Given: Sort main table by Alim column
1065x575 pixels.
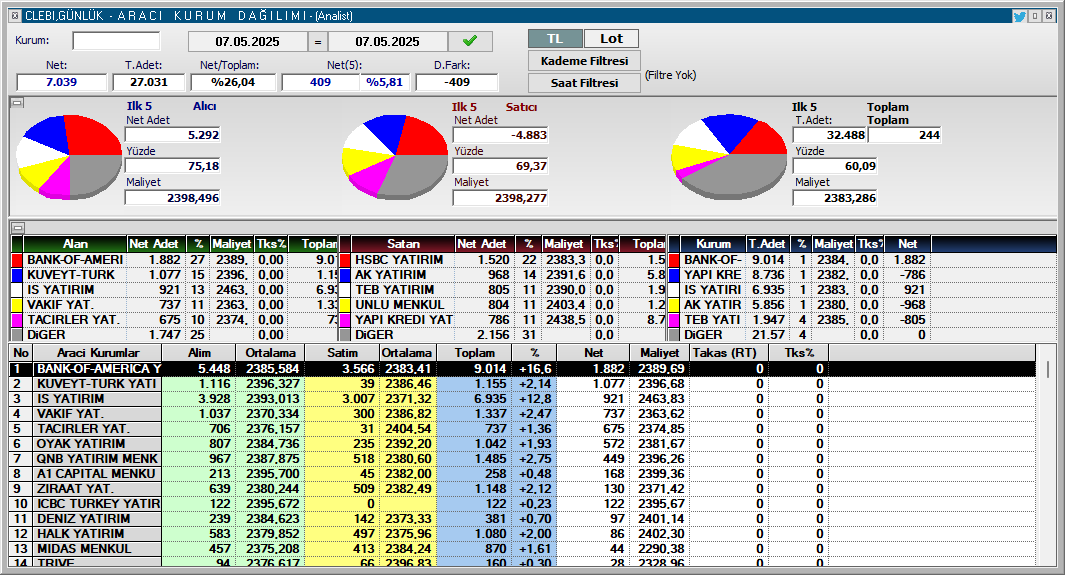Looking at the screenshot, I should point(199,353).
